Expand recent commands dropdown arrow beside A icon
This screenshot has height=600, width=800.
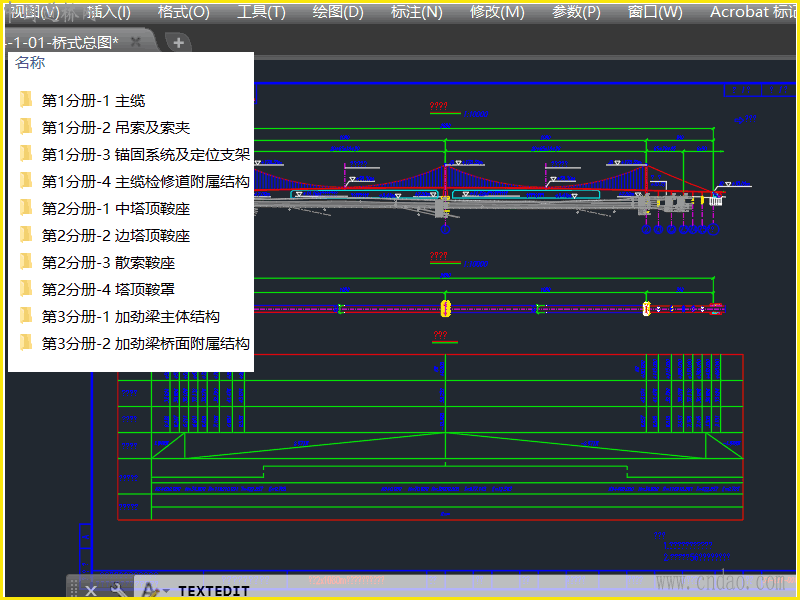[x=166, y=591]
